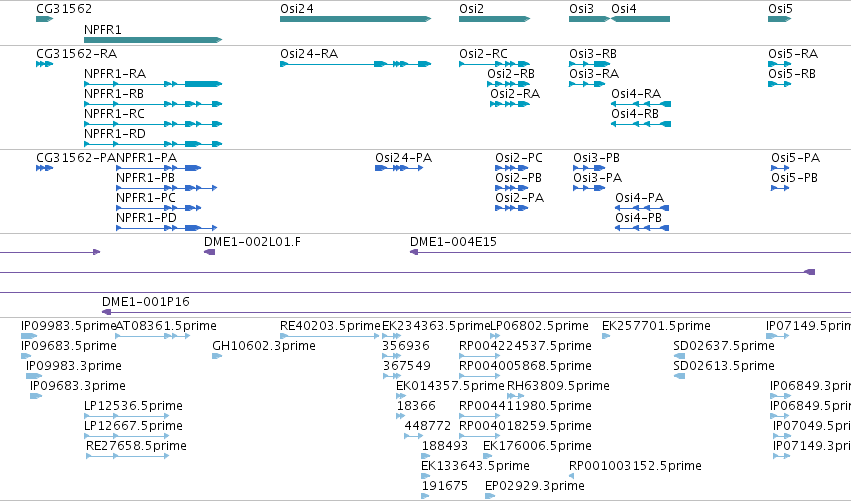Click the Osi4 gene bar
Image resolution: width=851 pixels, height=501 pixels.
pyautogui.click(x=640, y=19)
